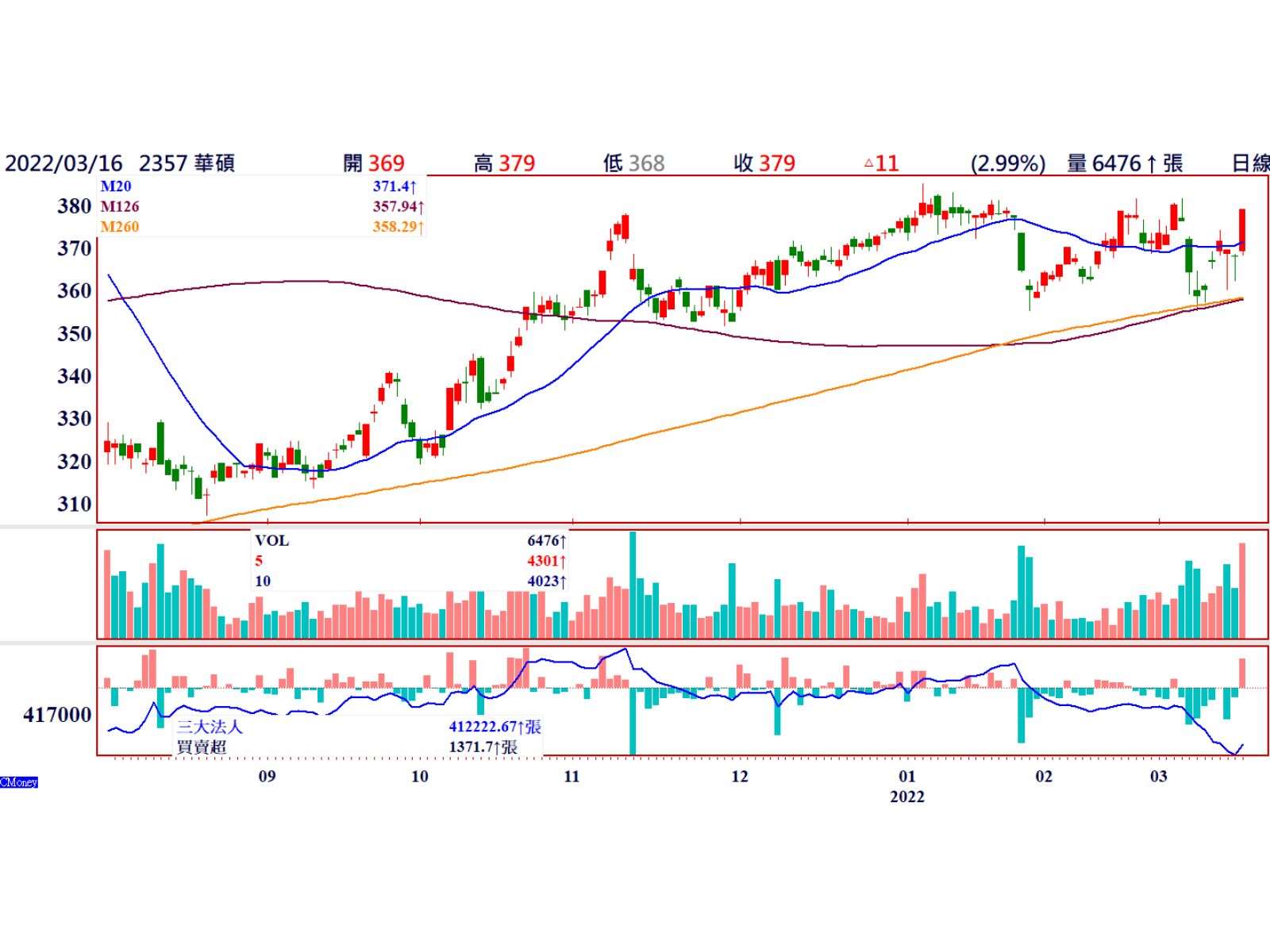Click the 360 price axis label
Image resolution: width=1270 pixels, height=952 pixels.
[x=75, y=291]
